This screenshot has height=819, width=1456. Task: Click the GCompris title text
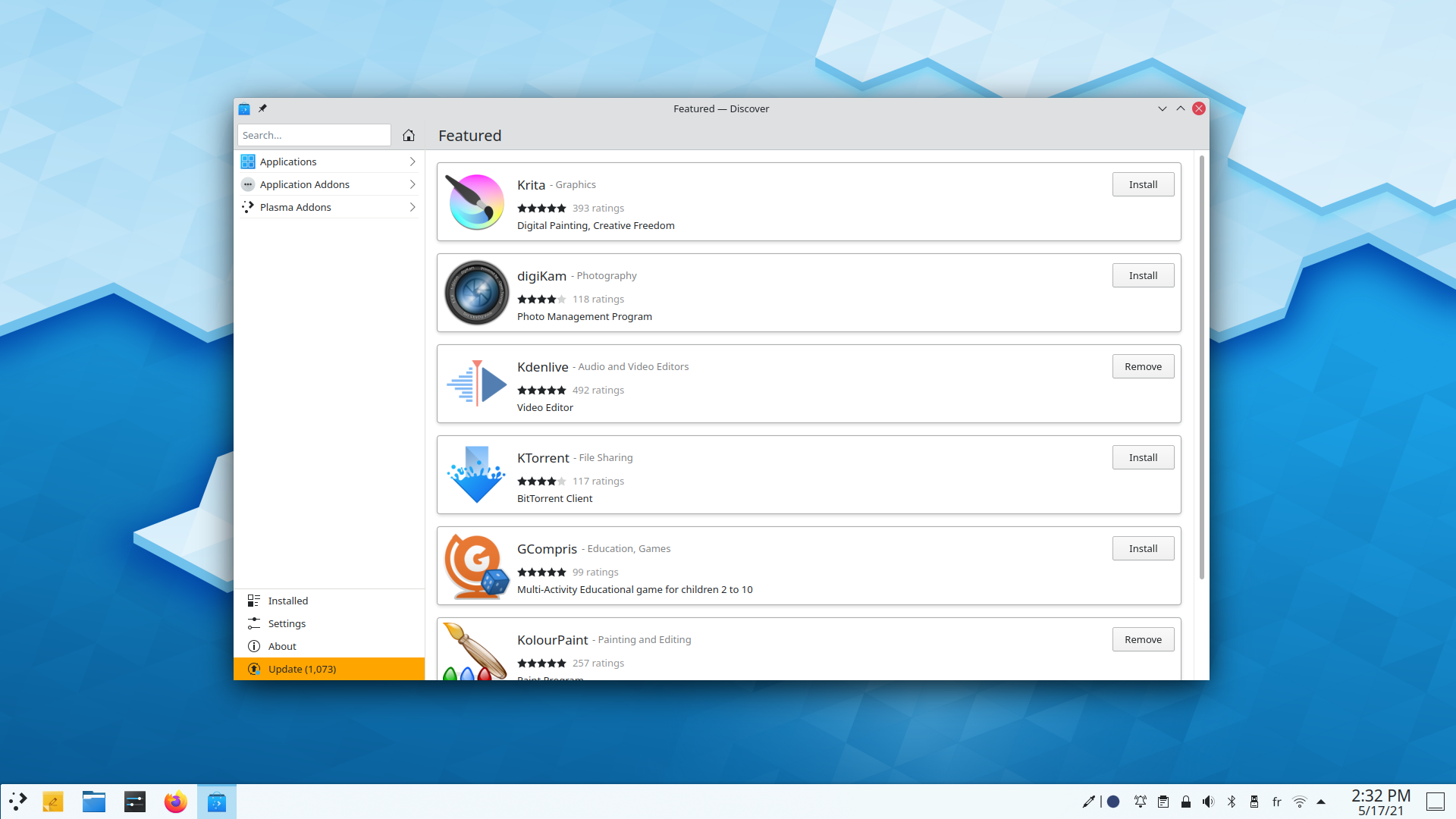tap(547, 549)
